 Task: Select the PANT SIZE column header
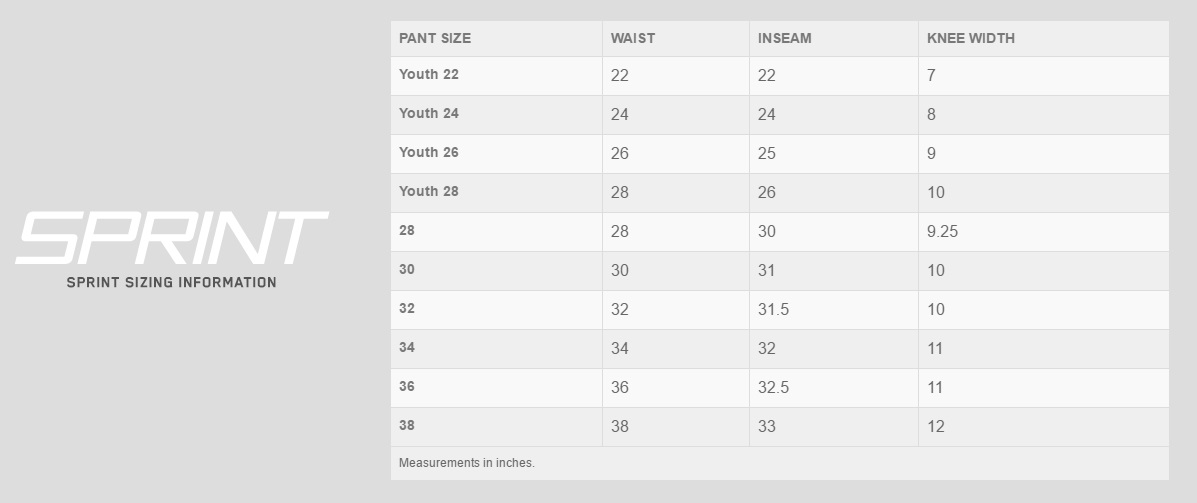pyautogui.click(x=435, y=38)
